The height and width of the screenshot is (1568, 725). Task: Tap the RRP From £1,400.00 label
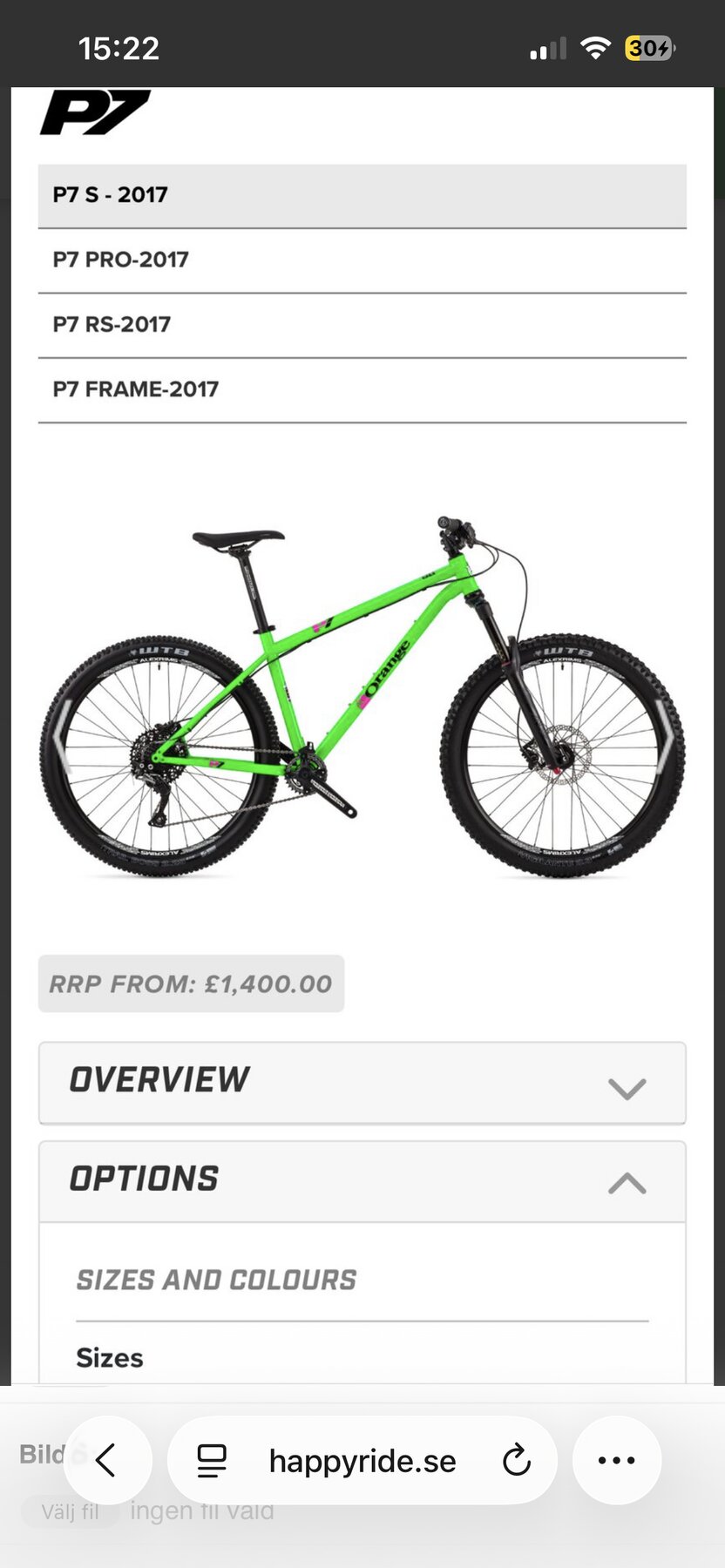click(191, 983)
